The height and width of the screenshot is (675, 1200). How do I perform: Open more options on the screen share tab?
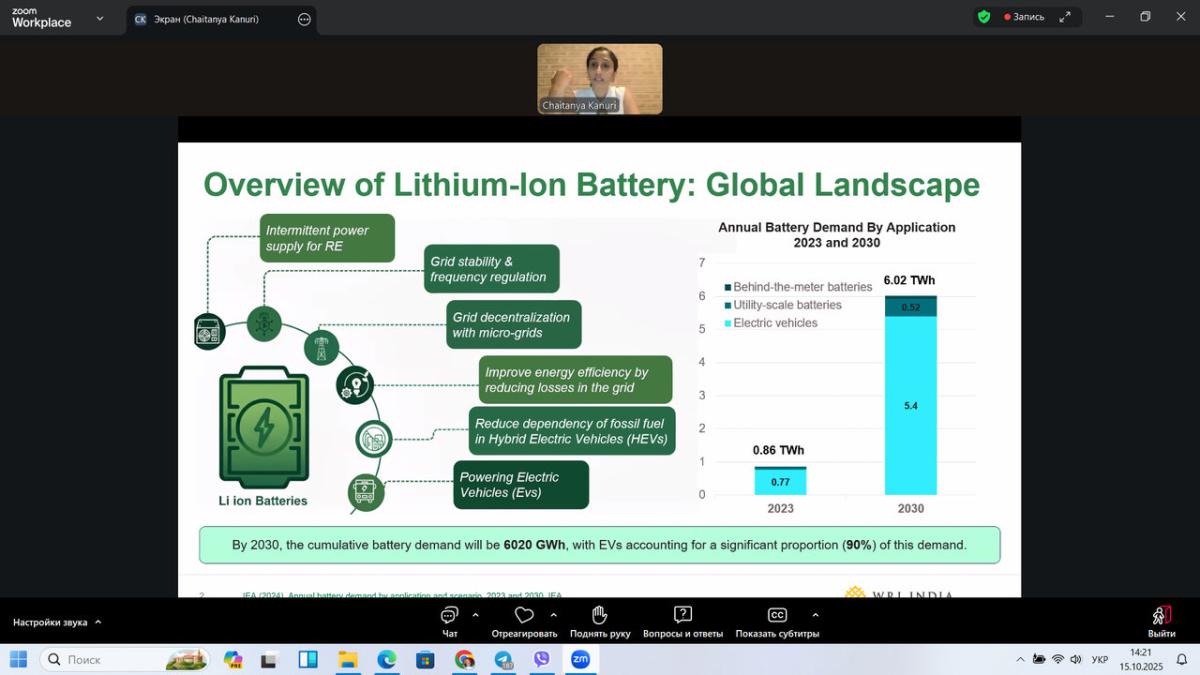click(x=304, y=19)
